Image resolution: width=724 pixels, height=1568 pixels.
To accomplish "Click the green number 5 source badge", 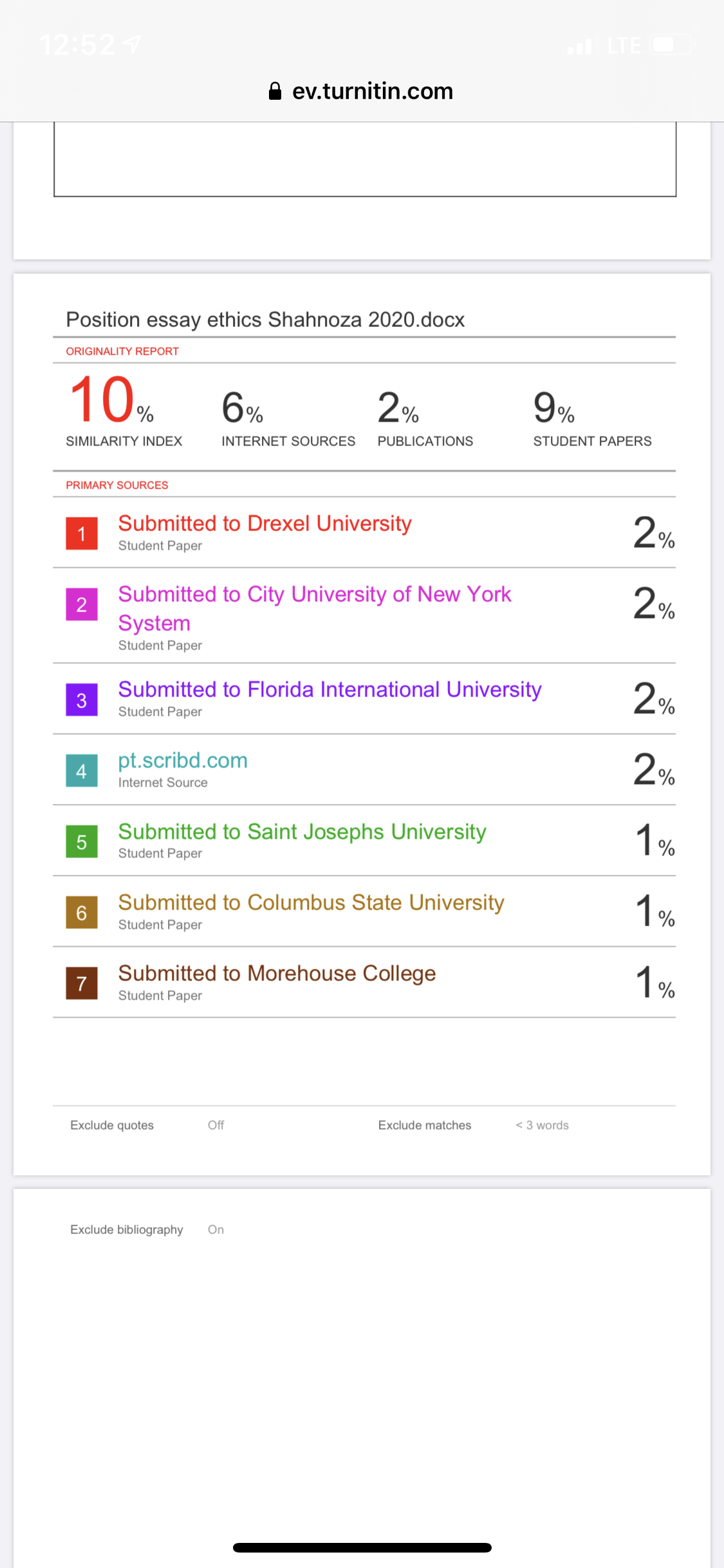I will click(x=82, y=842).
